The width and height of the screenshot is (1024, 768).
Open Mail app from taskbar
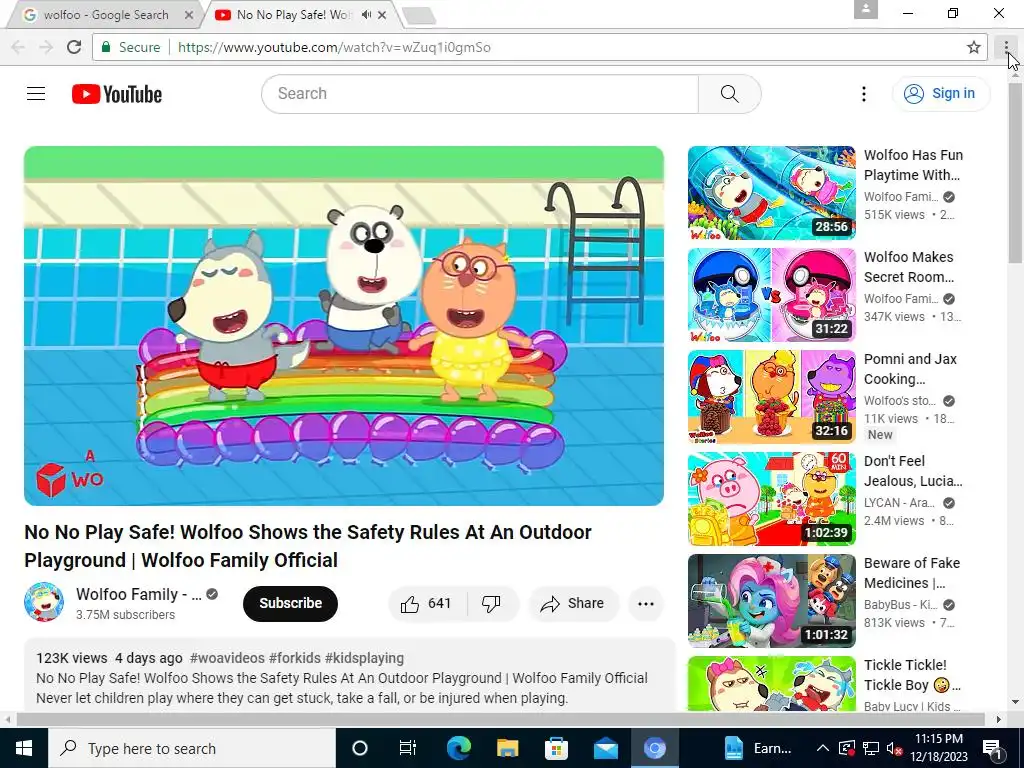coord(605,748)
